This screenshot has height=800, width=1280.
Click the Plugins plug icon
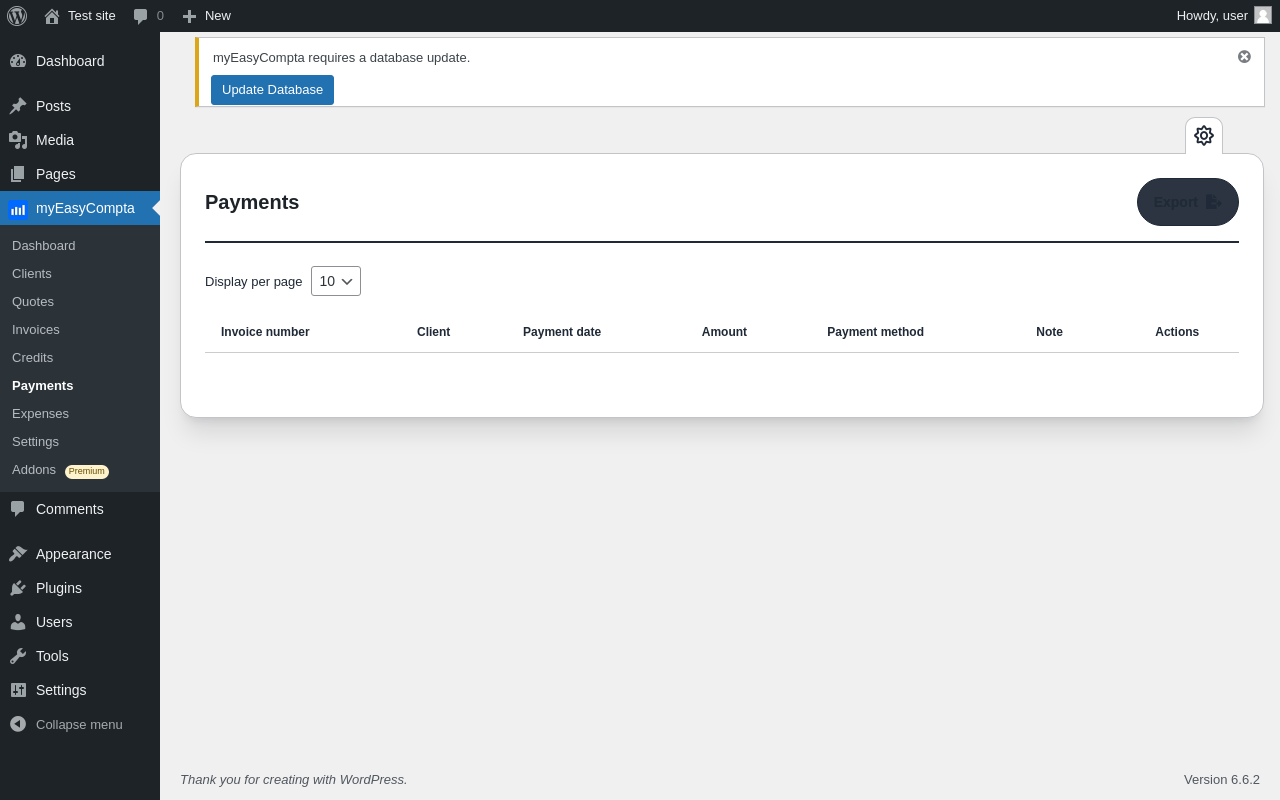[18, 588]
